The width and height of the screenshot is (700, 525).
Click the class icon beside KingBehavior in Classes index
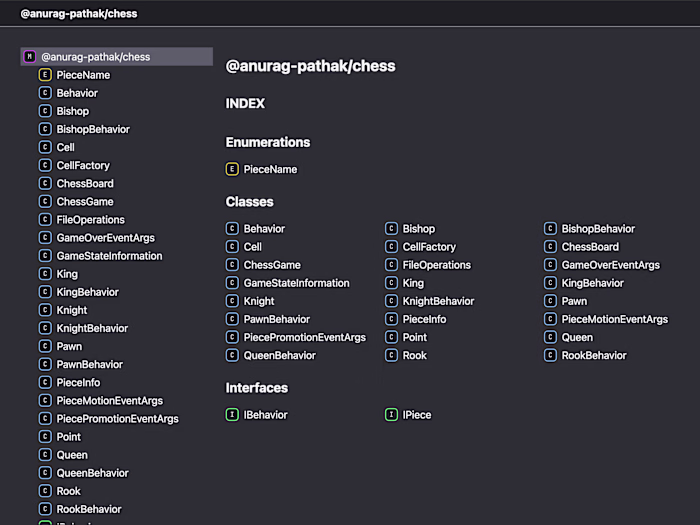pos(550,283)
